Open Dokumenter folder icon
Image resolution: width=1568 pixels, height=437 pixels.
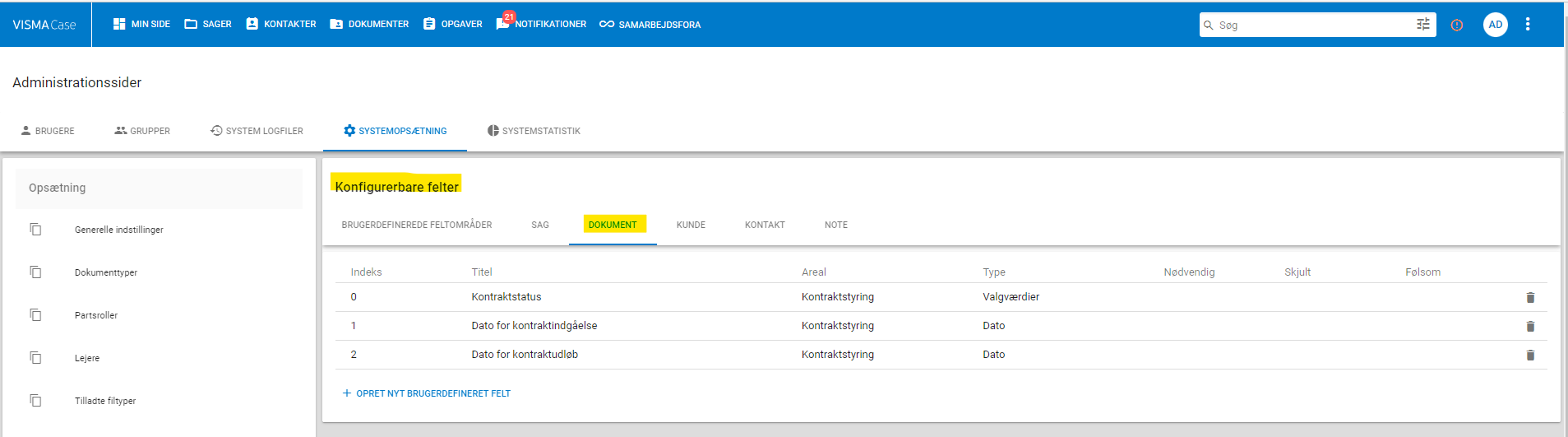click(x=336, y=24)
